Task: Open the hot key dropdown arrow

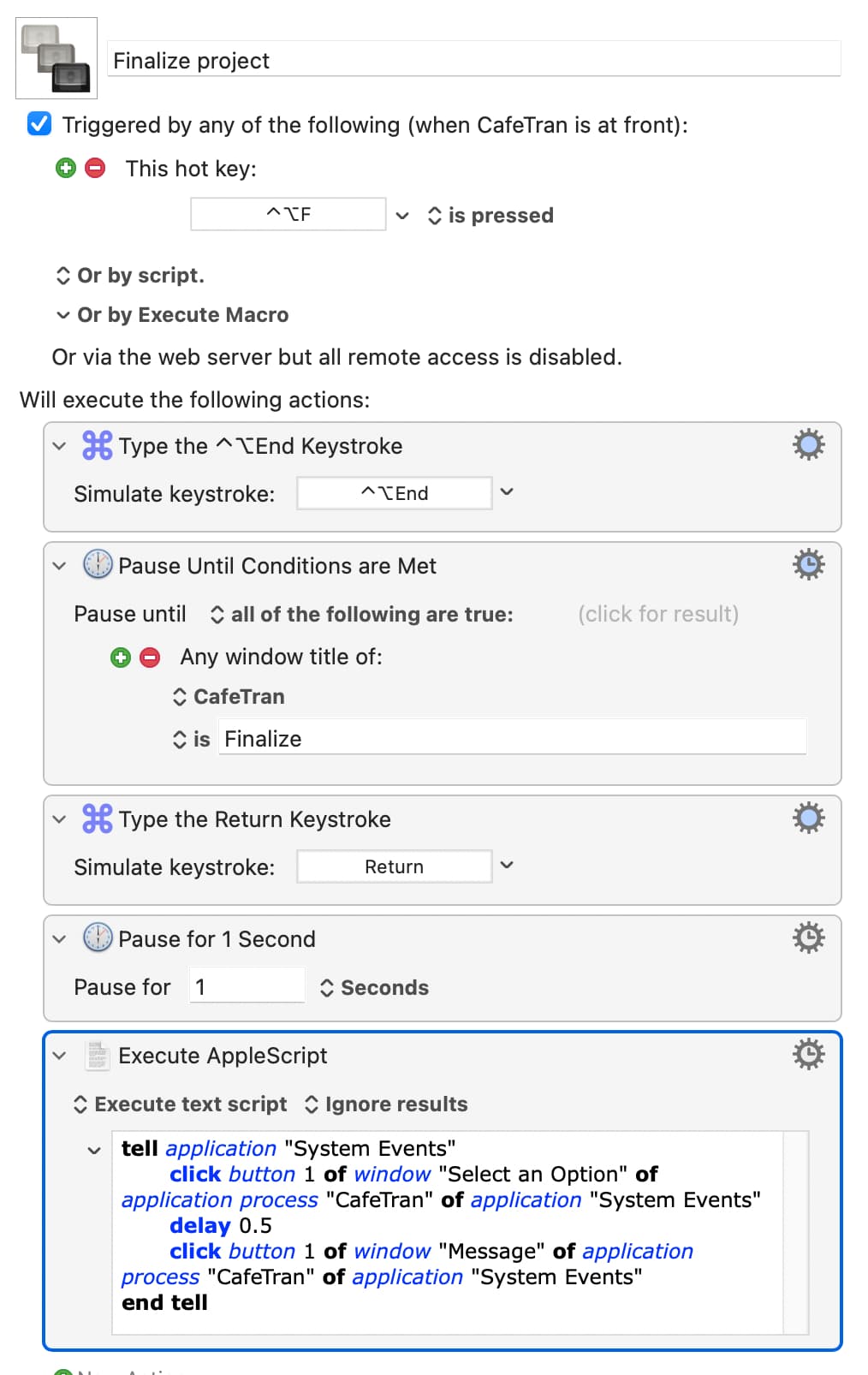Action: pyautogui.click(x=402, y=216)
